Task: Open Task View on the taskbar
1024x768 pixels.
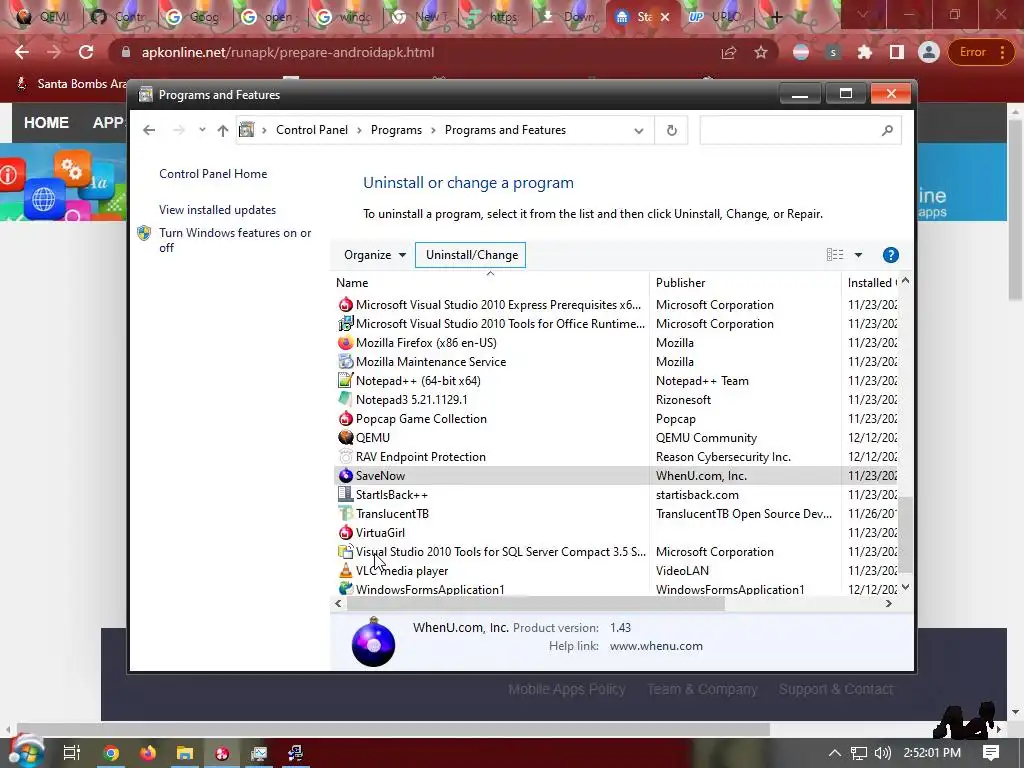Action: pos(71,753)
